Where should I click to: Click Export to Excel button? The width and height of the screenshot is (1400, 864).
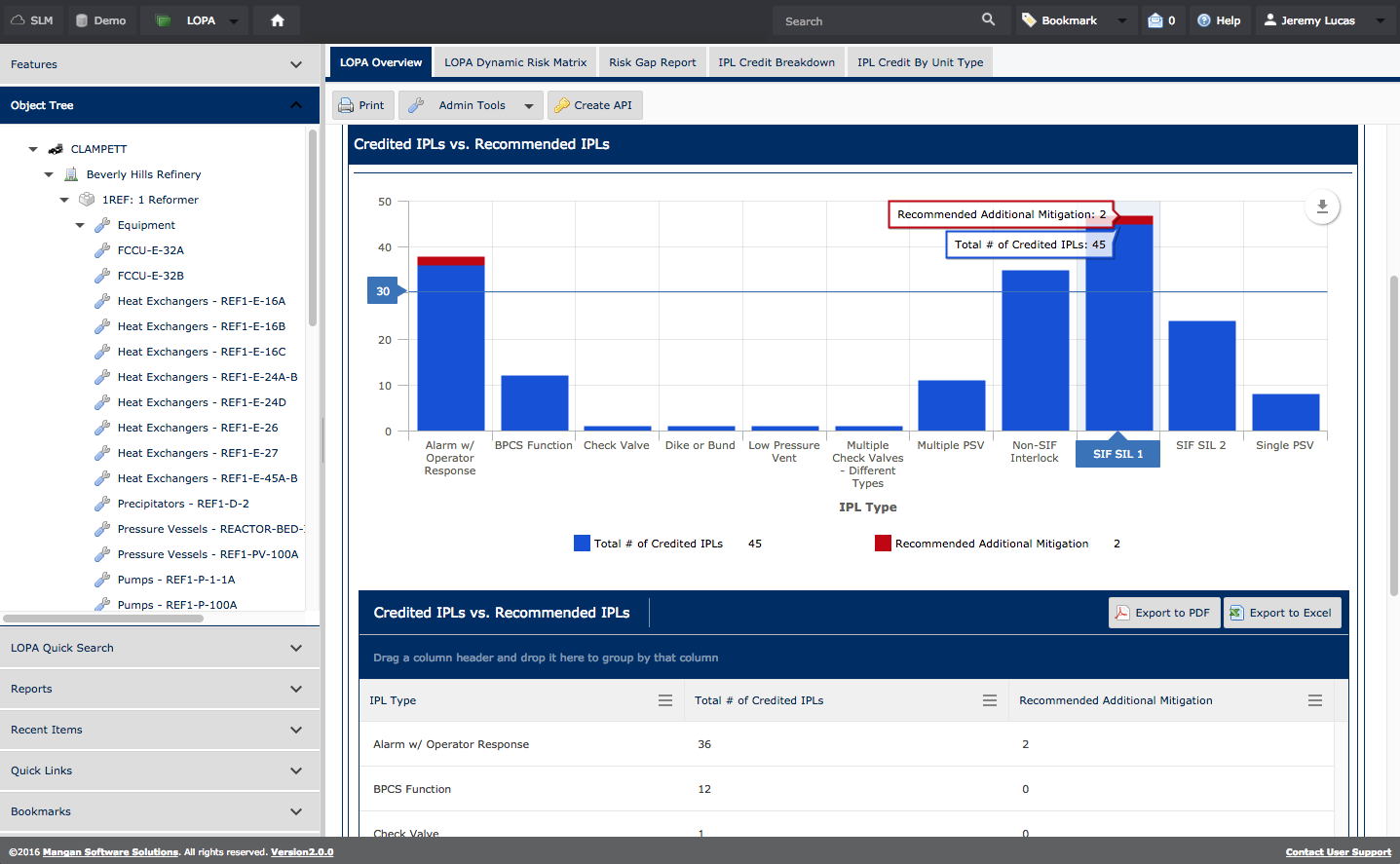click(x=1281, y=613)
